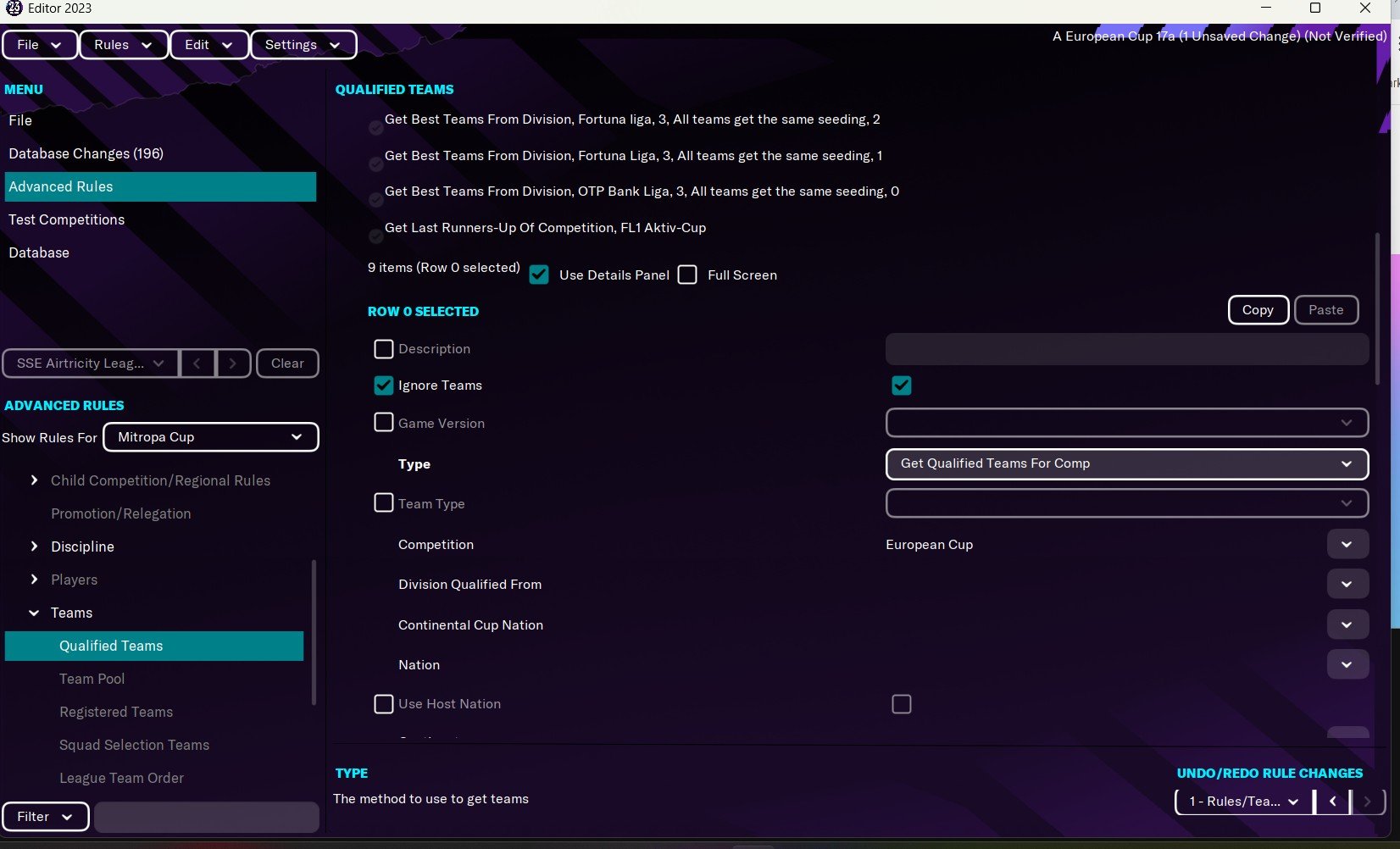The width and height of the screenshot is (1400, 849).
Task: Click the undo rule change arrow
Action: [x=1332, y=802]
